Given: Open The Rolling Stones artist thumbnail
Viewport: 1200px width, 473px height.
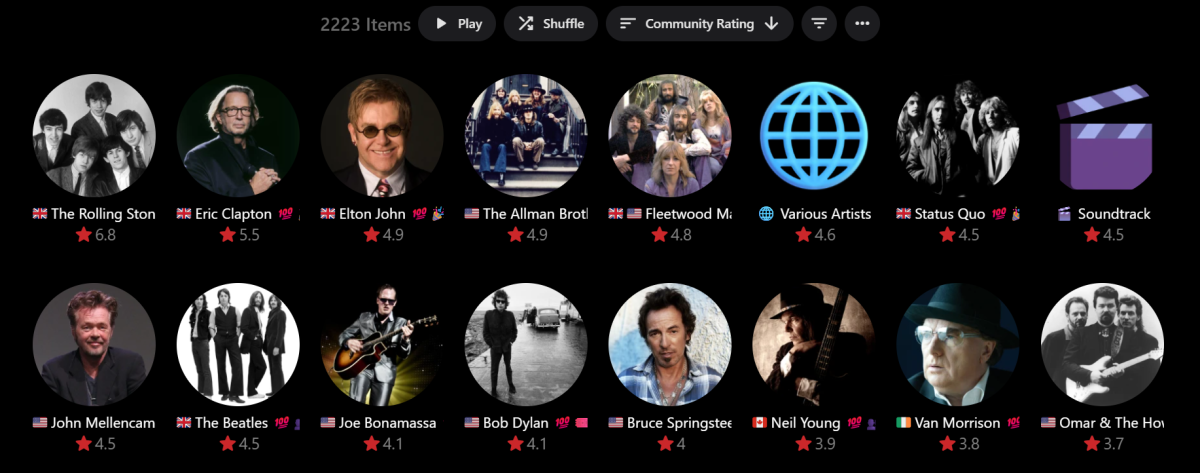Looking at the screenshot, I should pos(94,135).
